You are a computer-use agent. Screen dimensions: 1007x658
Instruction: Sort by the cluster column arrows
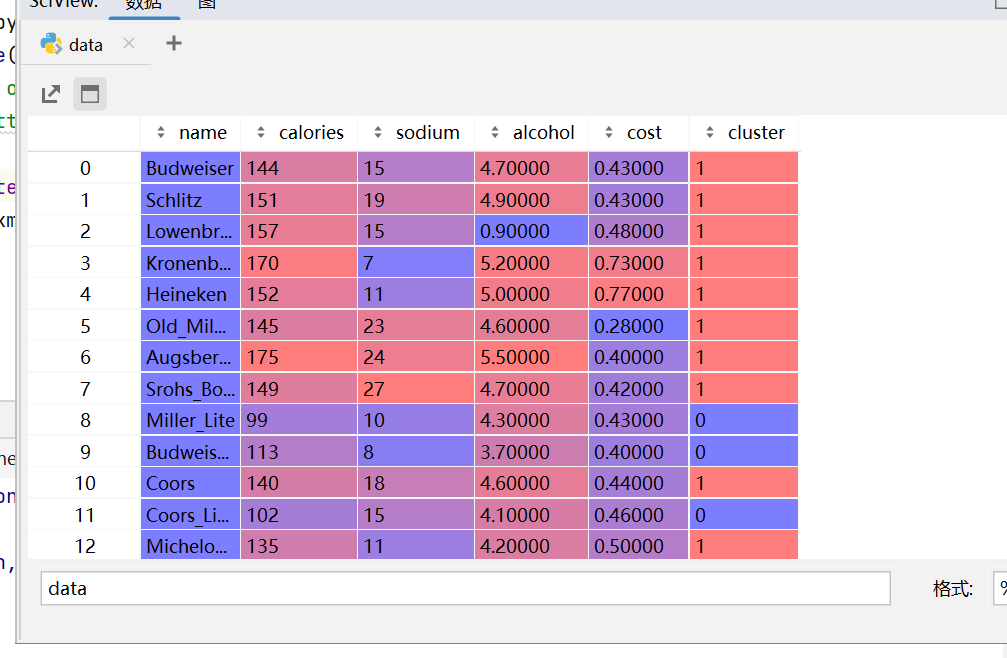[x=710, y=133]
